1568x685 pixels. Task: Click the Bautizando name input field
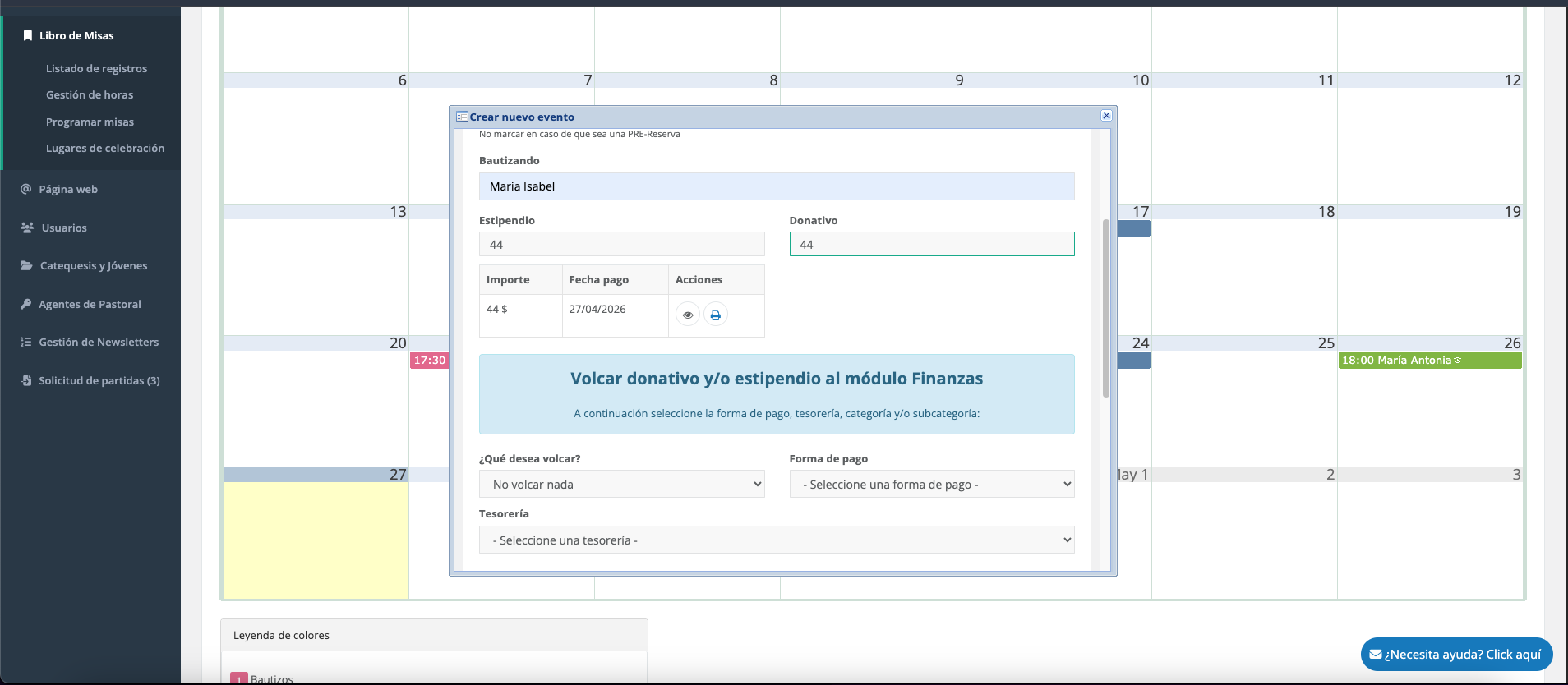coord(776,186)
